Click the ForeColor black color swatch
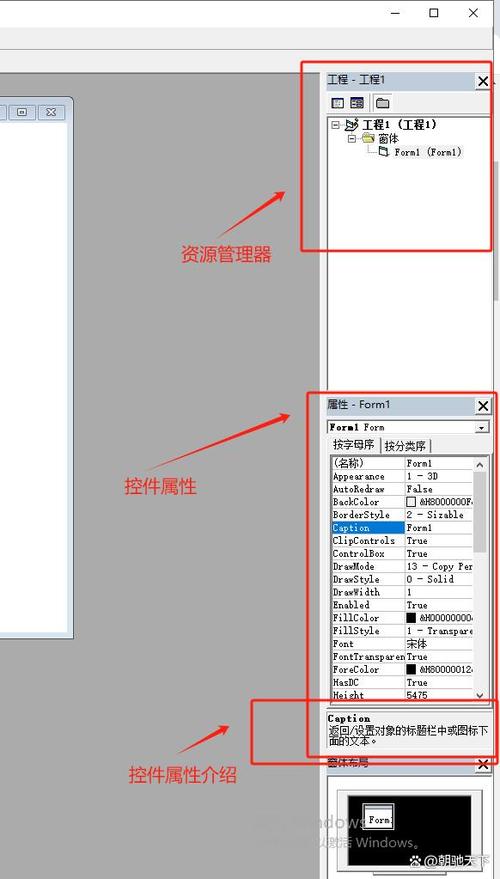 (x=411, y=669)
